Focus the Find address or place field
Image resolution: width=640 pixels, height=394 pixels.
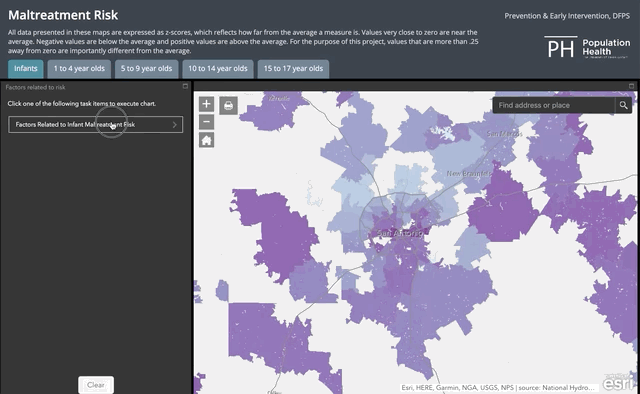[554, 105]
